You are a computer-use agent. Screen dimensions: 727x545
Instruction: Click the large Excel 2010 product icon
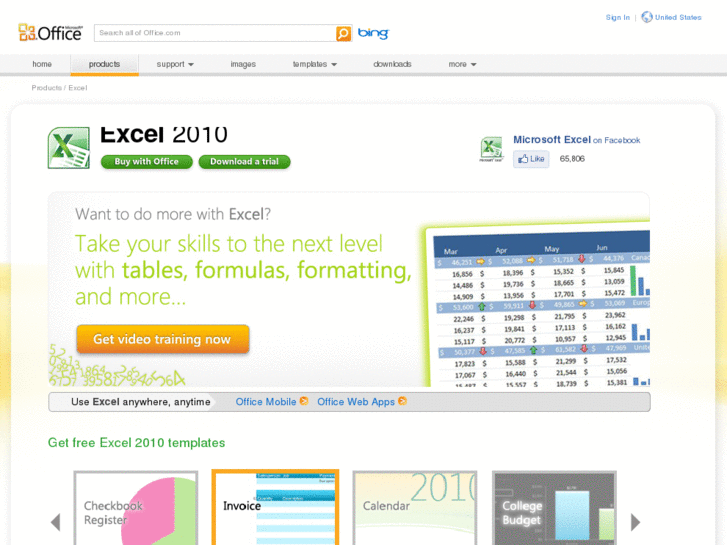69,148
